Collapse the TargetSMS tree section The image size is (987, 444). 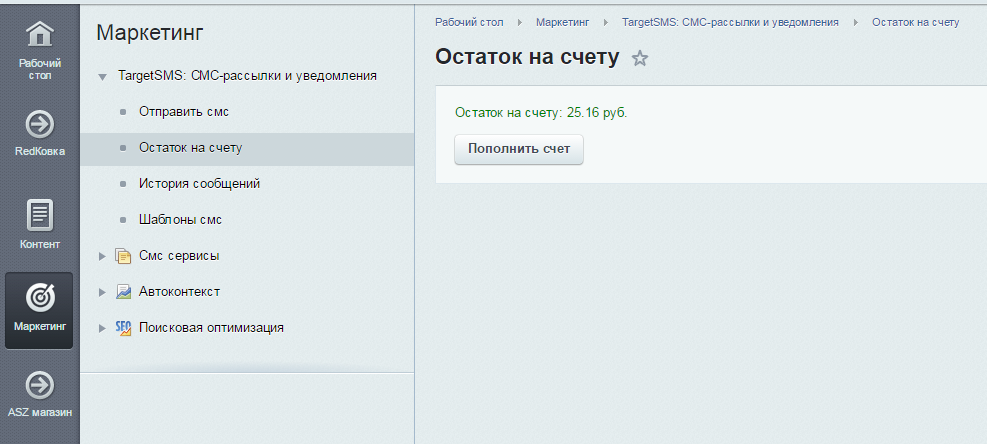[102, 77]
